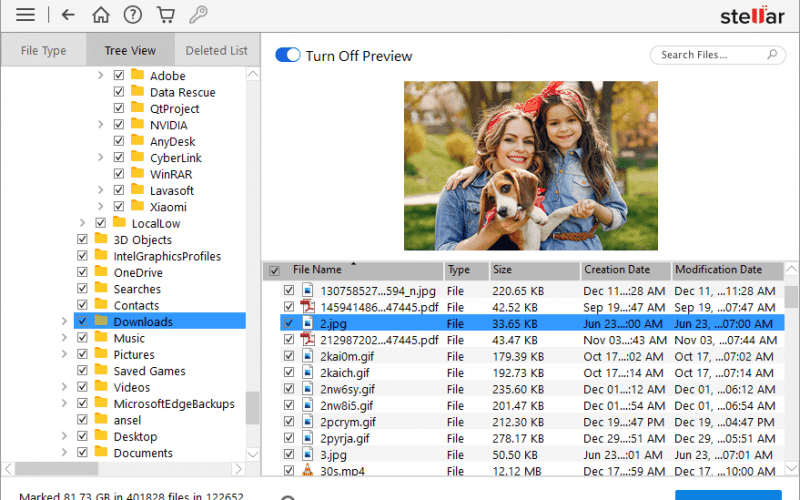Uncheck the 2.jpg file checkbox
Viewport: 800px width, 500px height.
(289, 323)
